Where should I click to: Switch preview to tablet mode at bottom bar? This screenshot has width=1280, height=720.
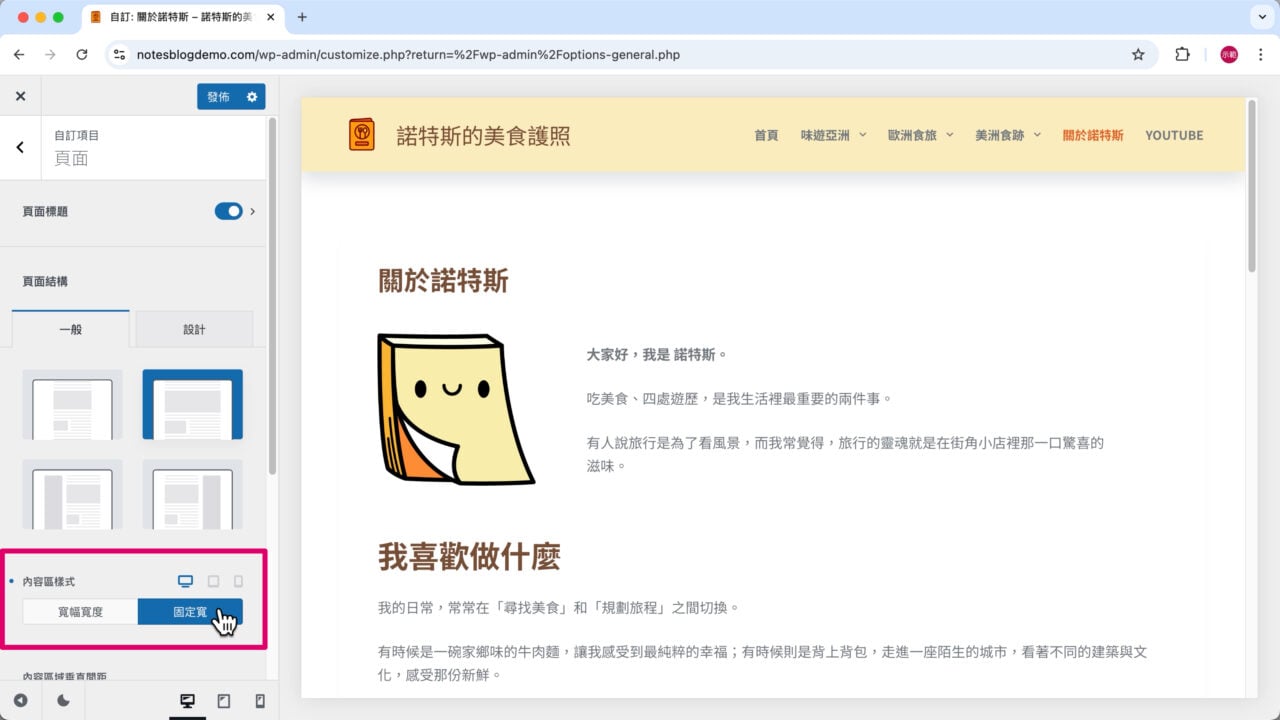224,701
